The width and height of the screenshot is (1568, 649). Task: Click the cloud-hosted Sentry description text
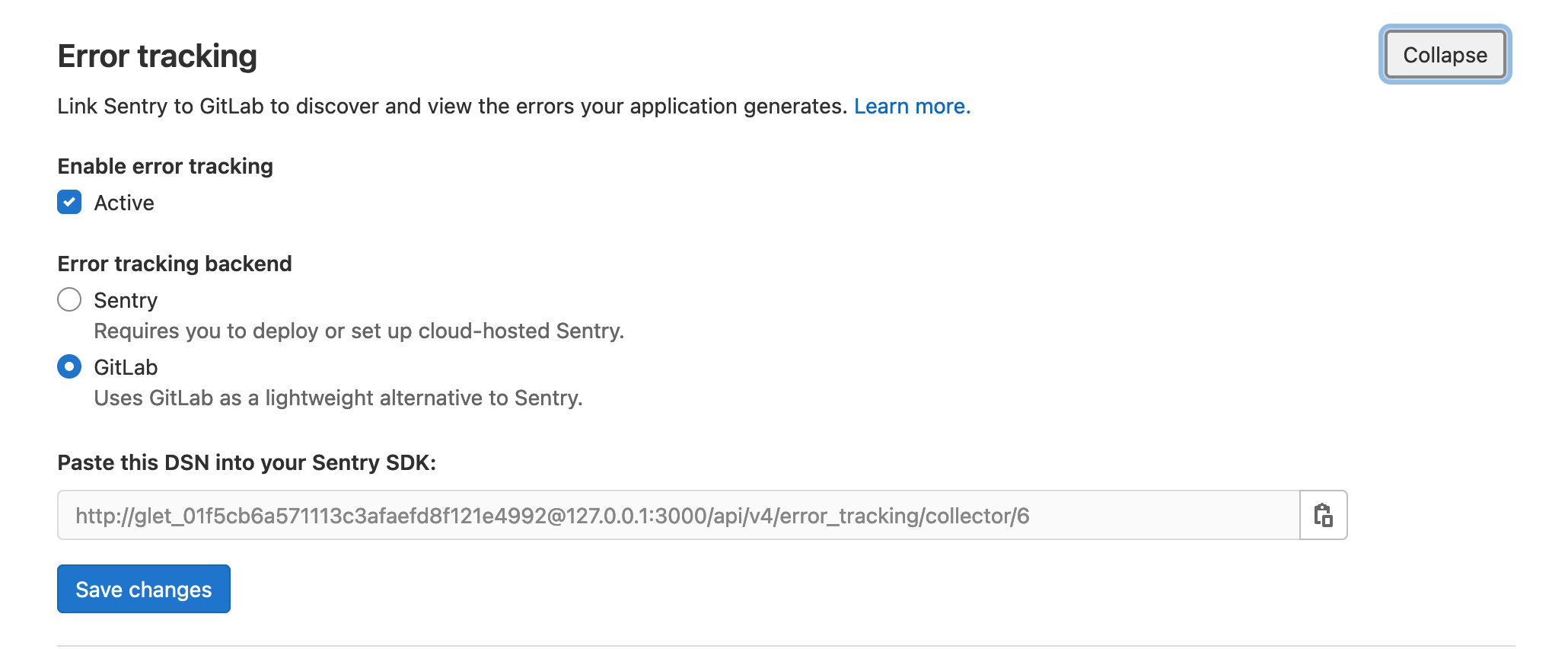click(359, 331)
